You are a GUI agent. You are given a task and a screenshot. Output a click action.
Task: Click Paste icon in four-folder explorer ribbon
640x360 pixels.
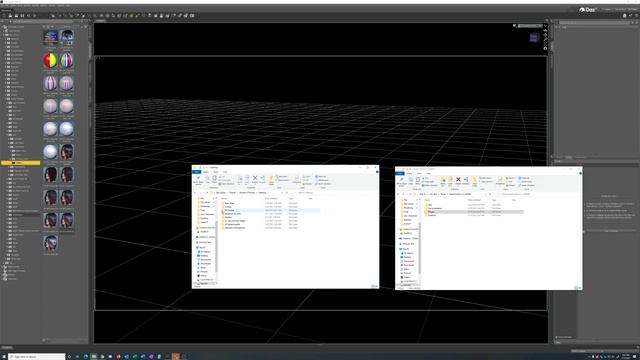pos(418,181)
